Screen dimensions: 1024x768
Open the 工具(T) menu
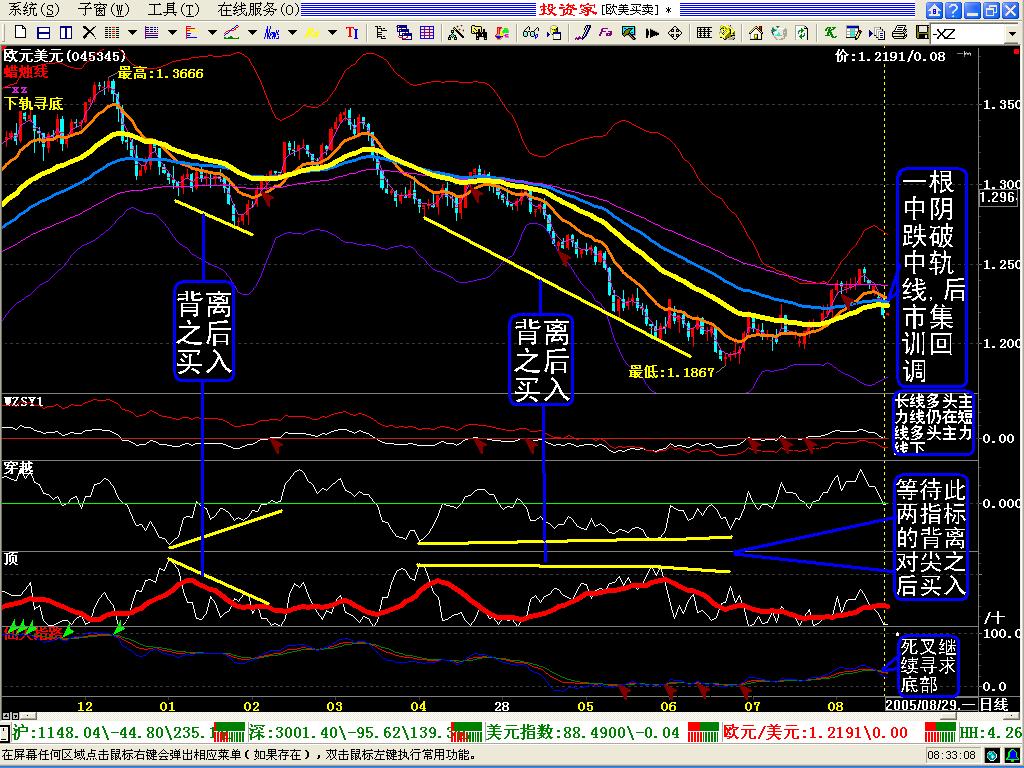(174, 10)
